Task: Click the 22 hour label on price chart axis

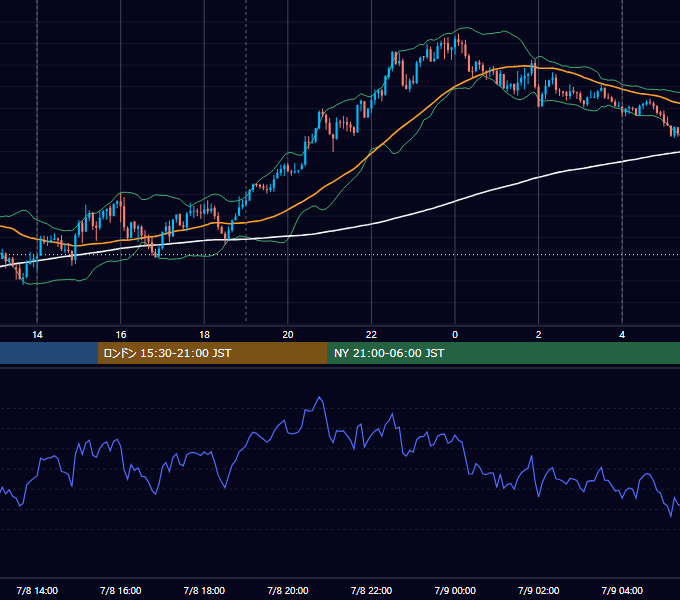Action: pyautogui.click(x=371, y=335)
